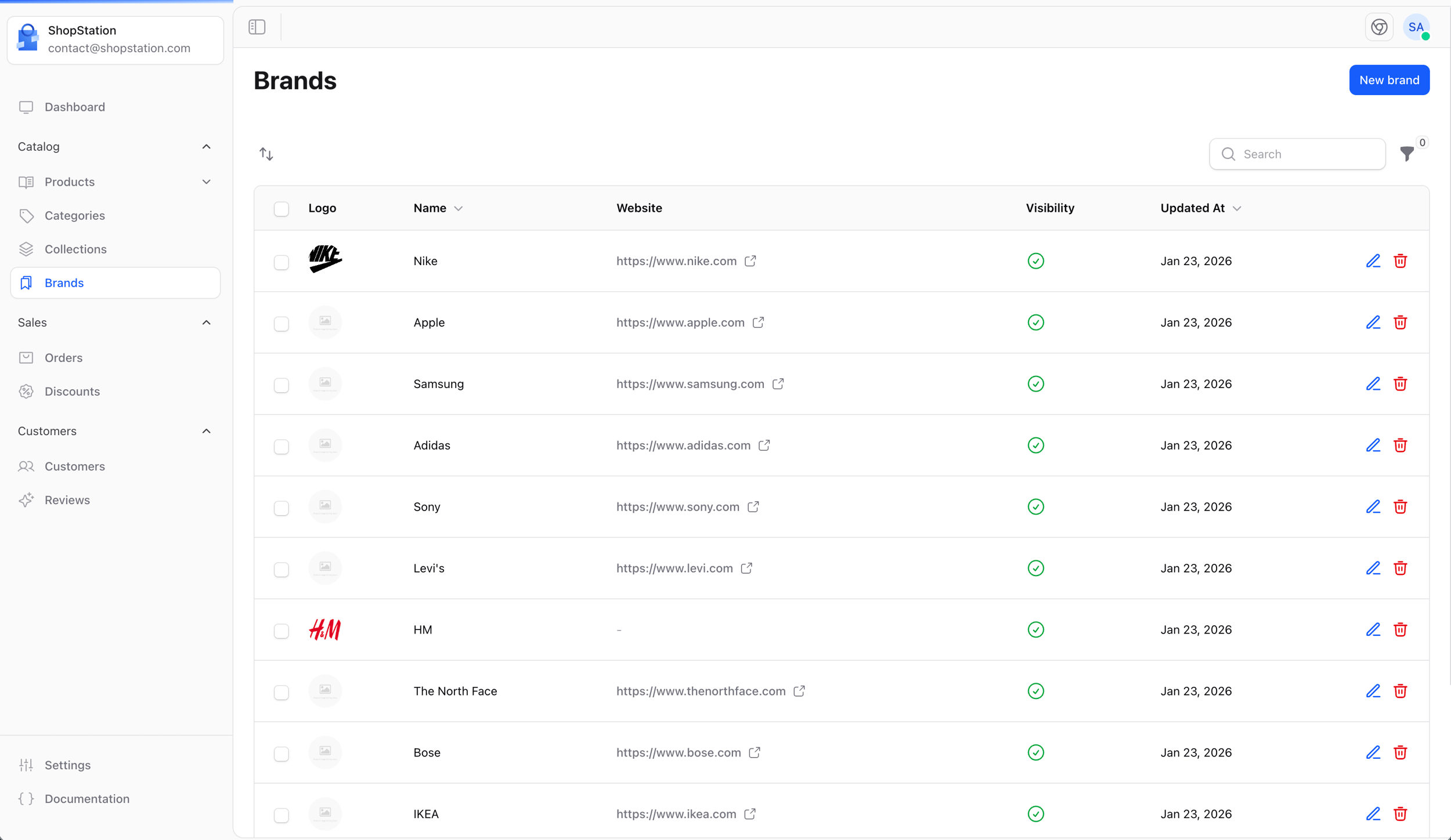Edit the Apple brand with pencil icon

point(1373,323)
